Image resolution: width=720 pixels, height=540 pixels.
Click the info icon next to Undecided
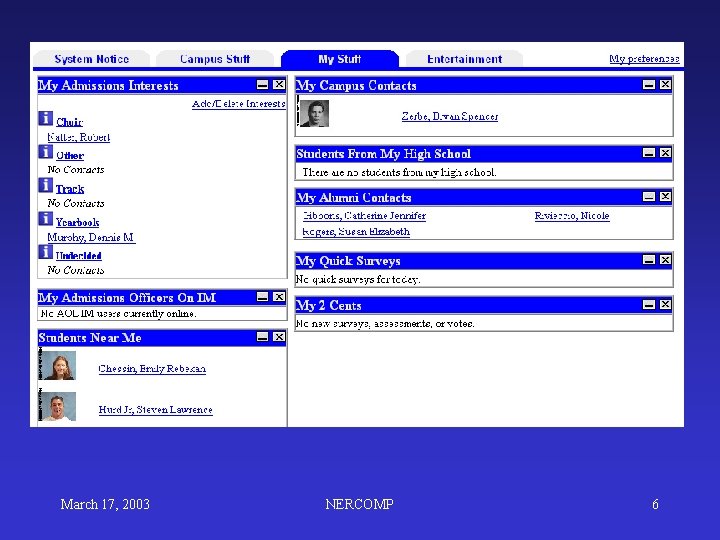(45, 252)
